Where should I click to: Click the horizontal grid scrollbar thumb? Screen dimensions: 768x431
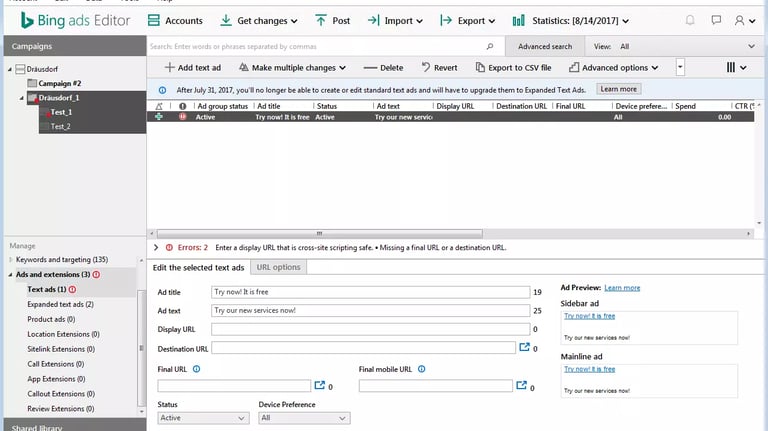319,234
